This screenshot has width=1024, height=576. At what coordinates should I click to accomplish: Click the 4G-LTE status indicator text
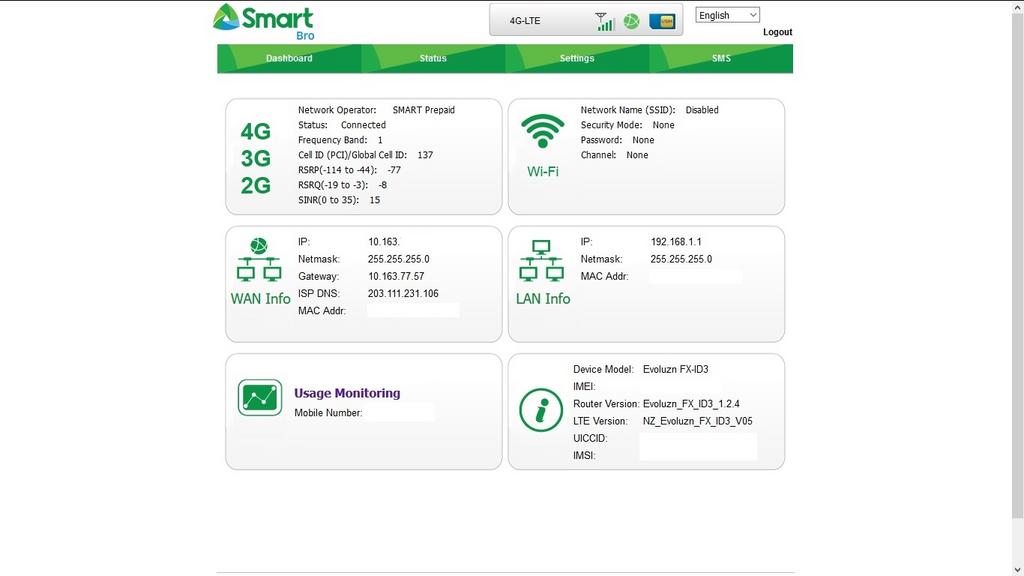525,21
